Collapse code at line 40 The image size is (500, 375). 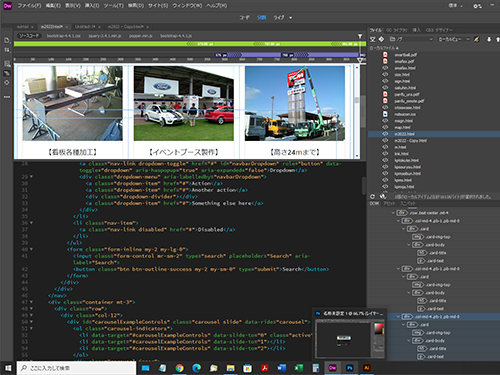click(31, 249)
